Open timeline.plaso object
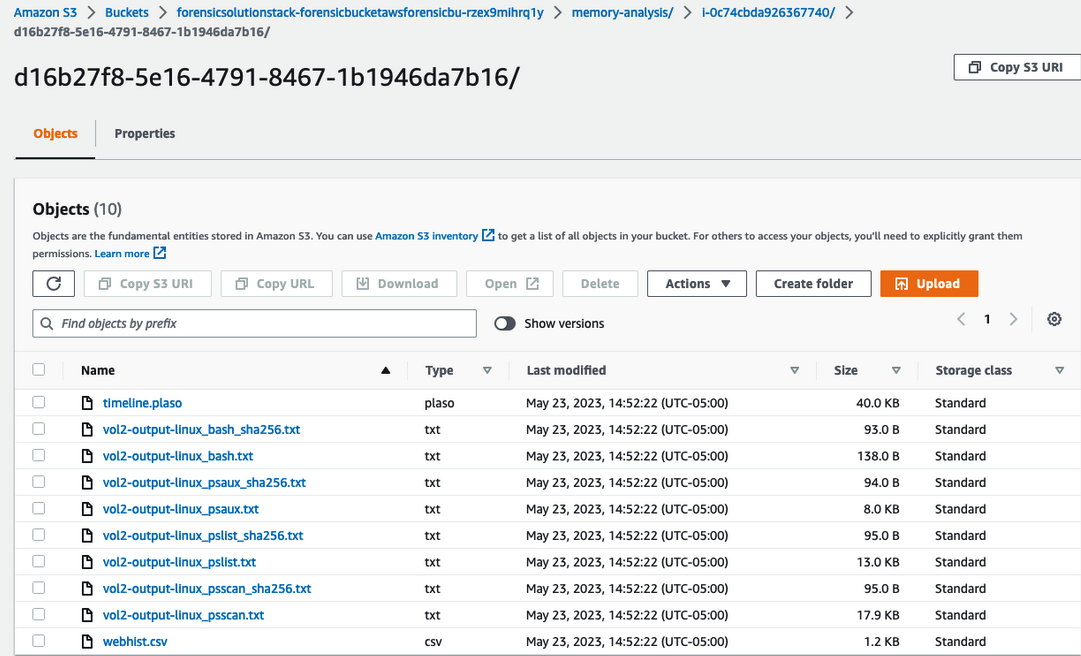Viewport: 1081px width, 656px height. coord(143,403)
